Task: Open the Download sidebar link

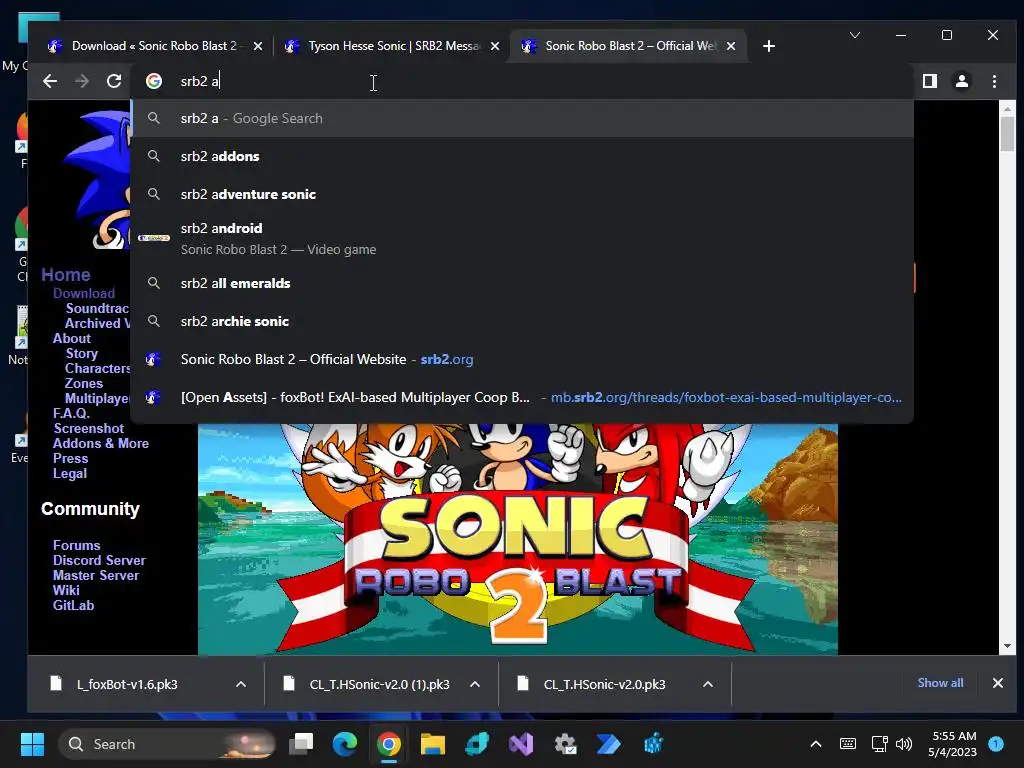Action: pyautogui.click(x=84, y=293)
